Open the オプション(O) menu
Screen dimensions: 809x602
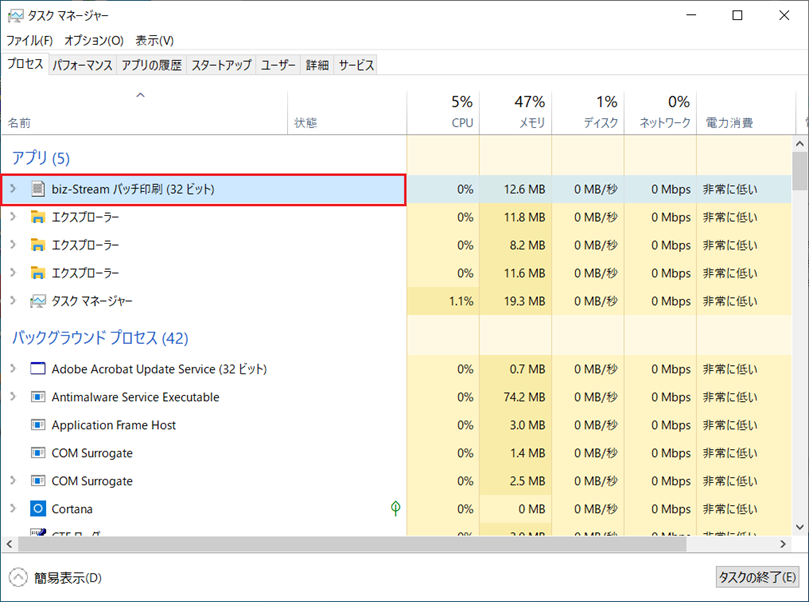(94, 40)
